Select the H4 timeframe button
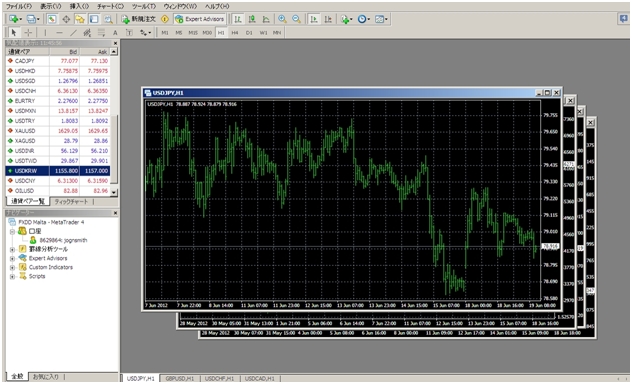 [235, 33]
